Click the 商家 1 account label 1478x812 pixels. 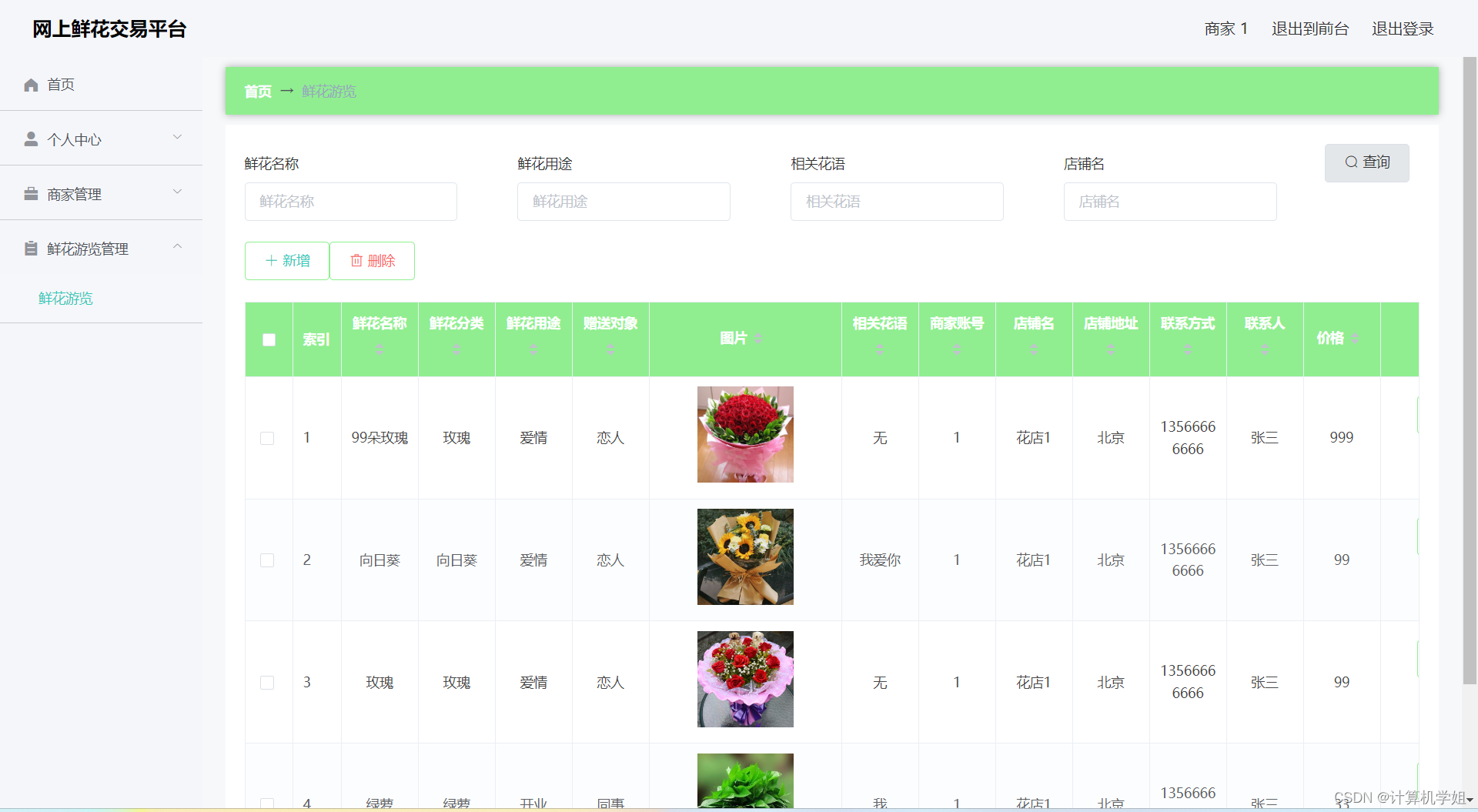1226,29
